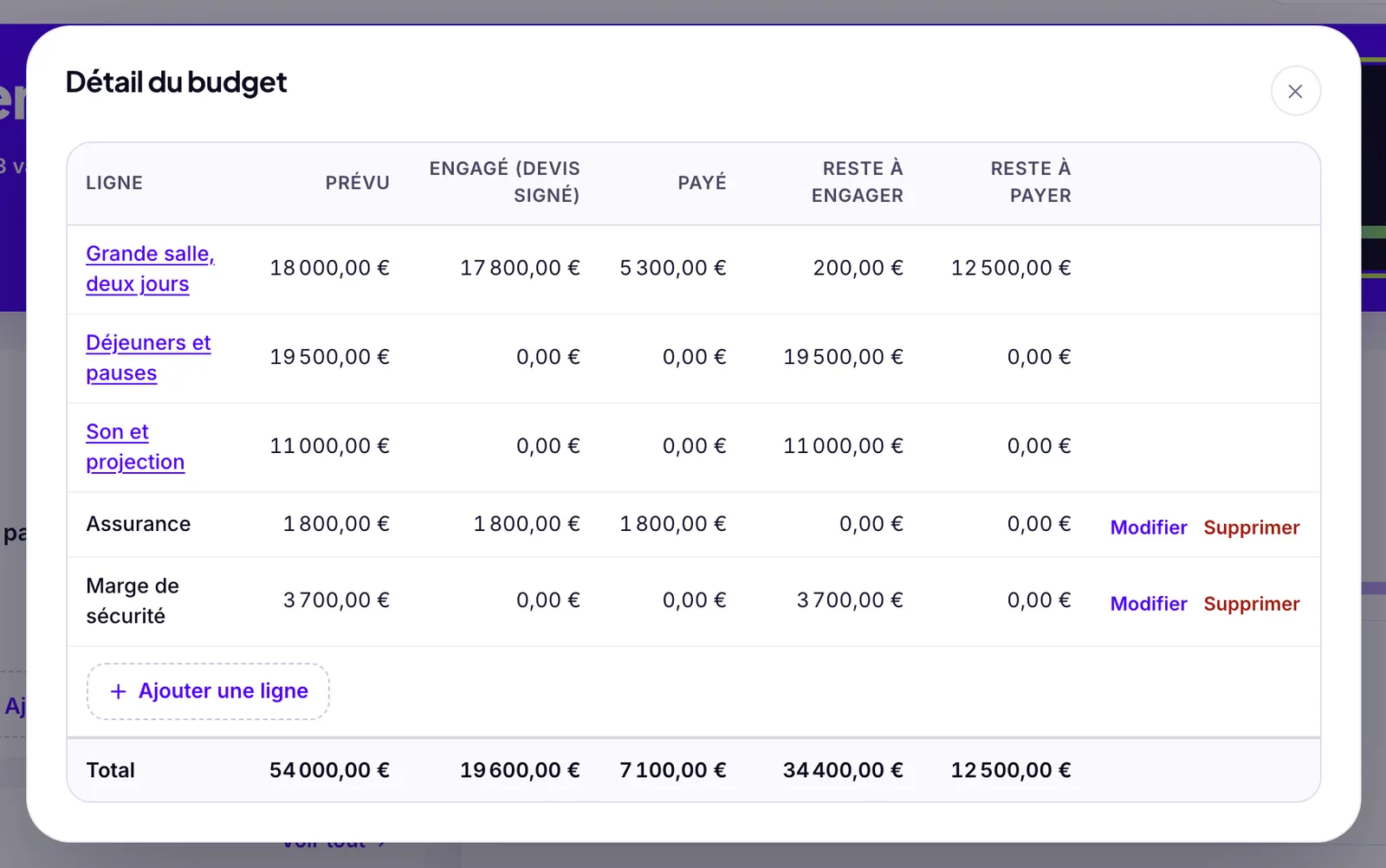Click the PRÉVU column header
Viewport: 1386px width, 868px height.
point(357,183)
